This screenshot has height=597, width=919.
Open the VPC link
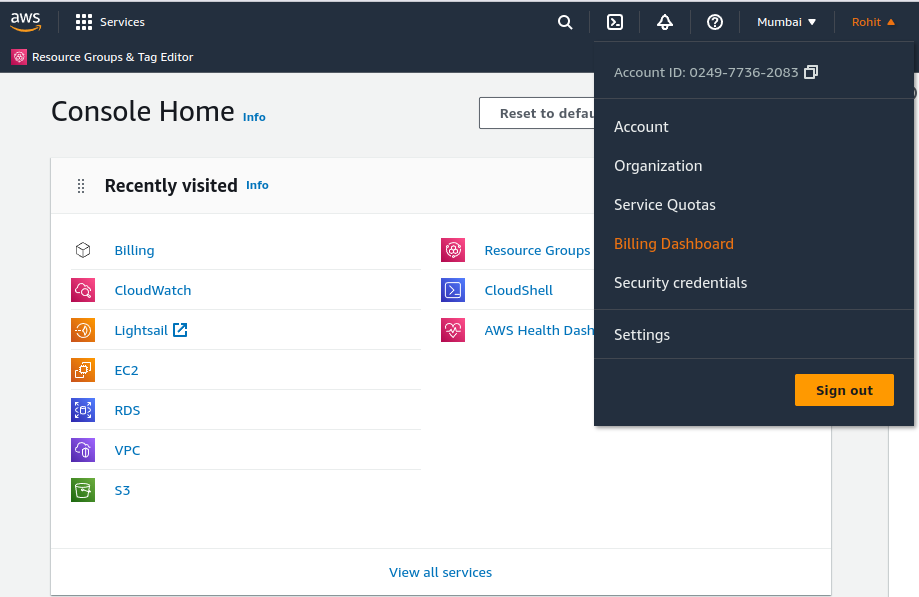click(127, 451)
